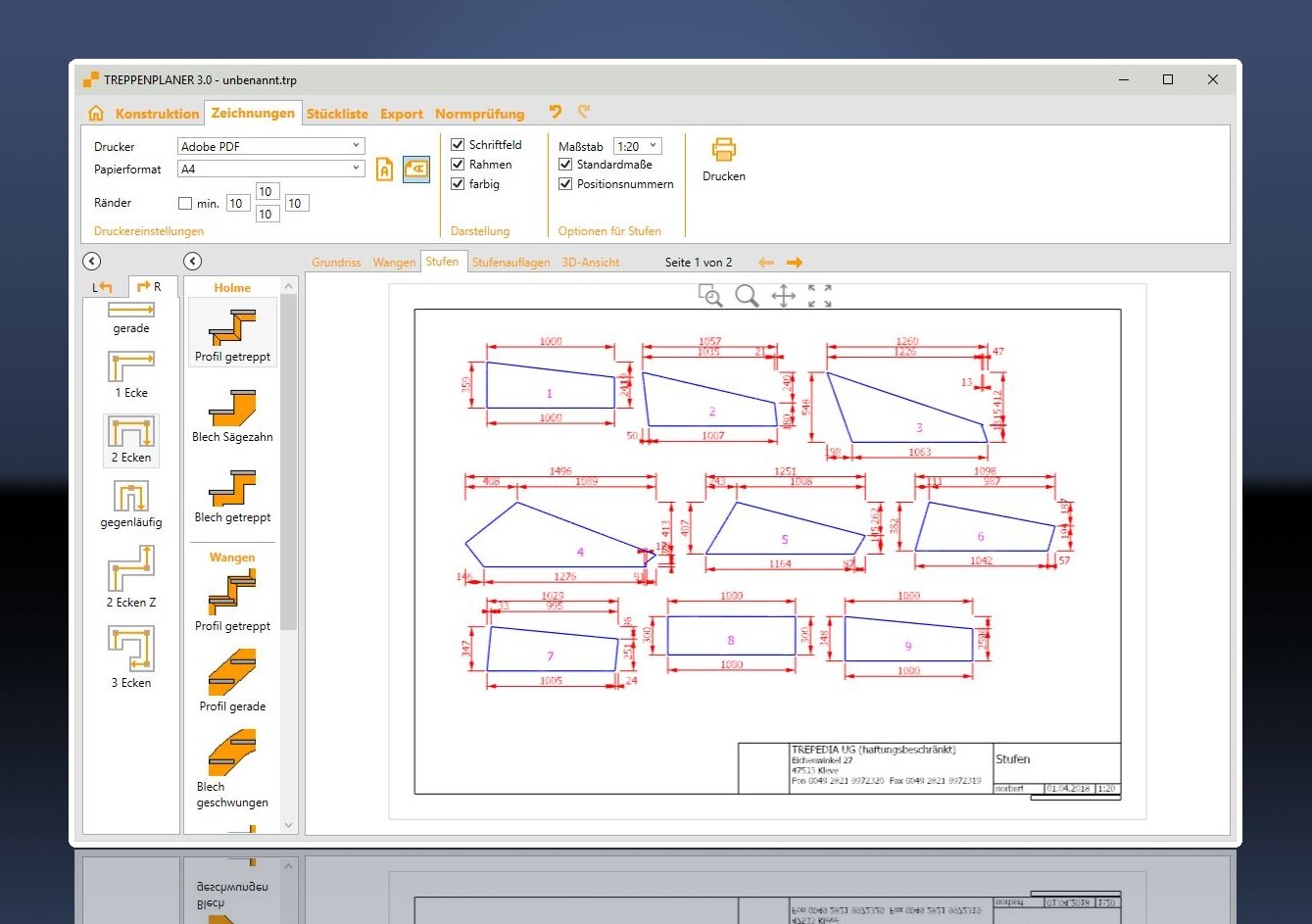Switch to the Zeichnungen tab
The height and width of the screenshot is (924, 1312).
(253, 113)
